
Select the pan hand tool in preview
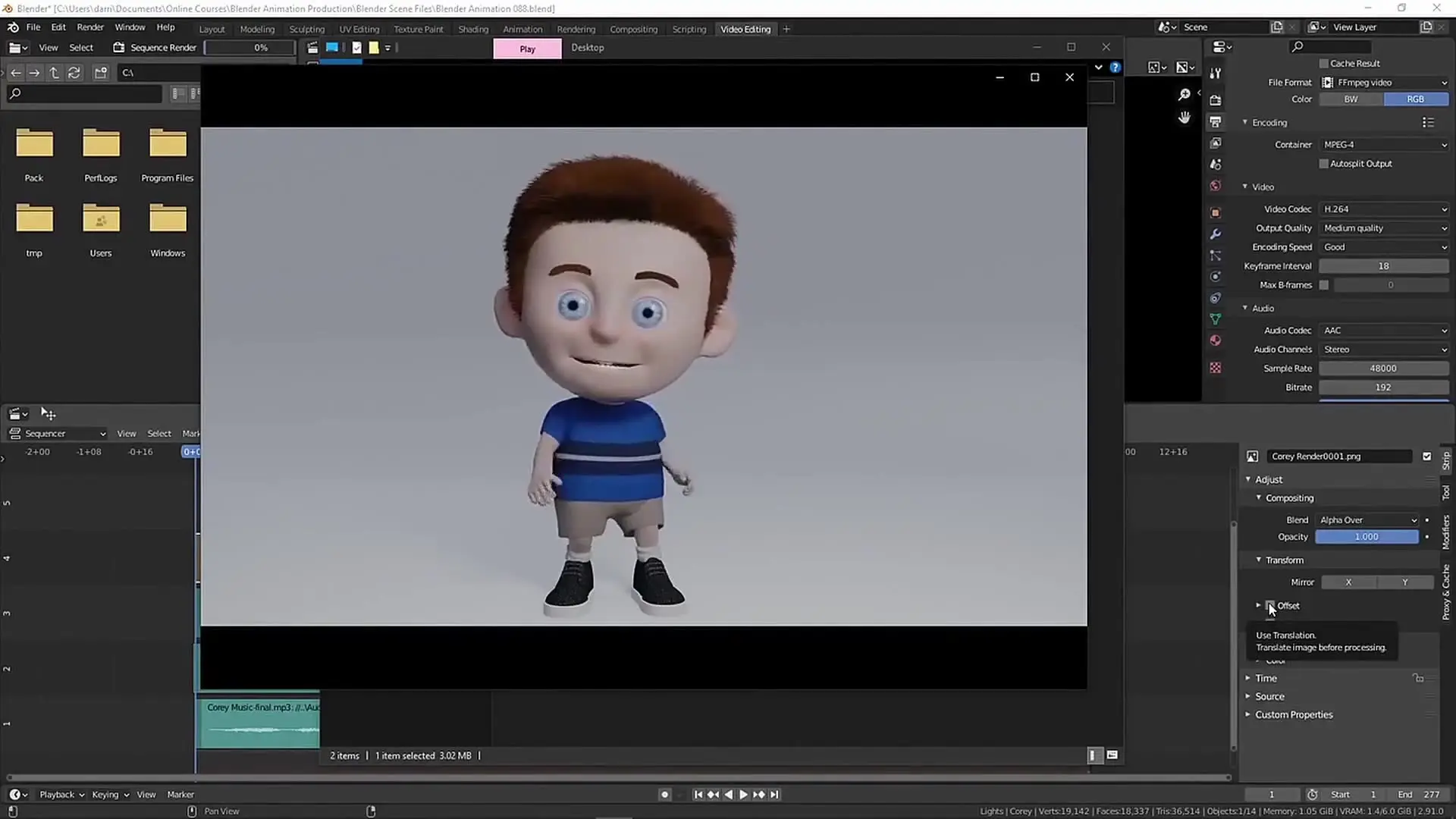tap(1184, 118)
